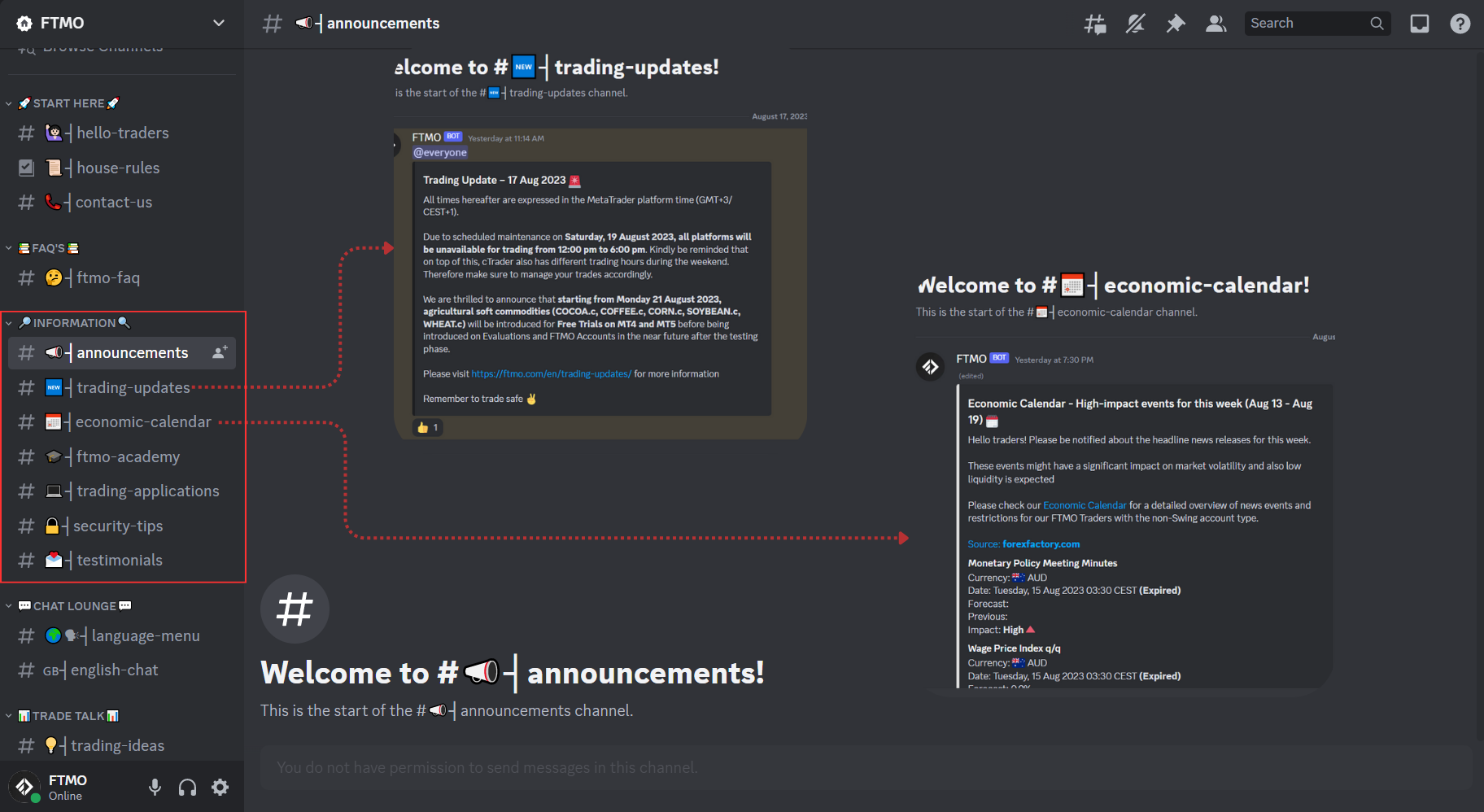This screenshot has width=1484, height=812.
Task: Open the economic-calendar channel
Action: pos(122,422)
